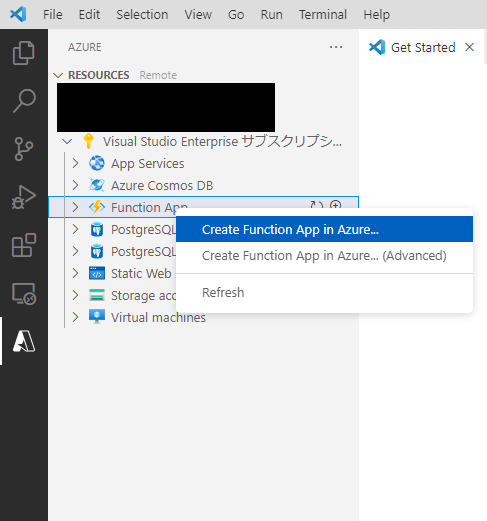Screen dimensions: 487x521
Task: Click the AZURE panel title
Action: pyautogui.click(x=85, y=47)
